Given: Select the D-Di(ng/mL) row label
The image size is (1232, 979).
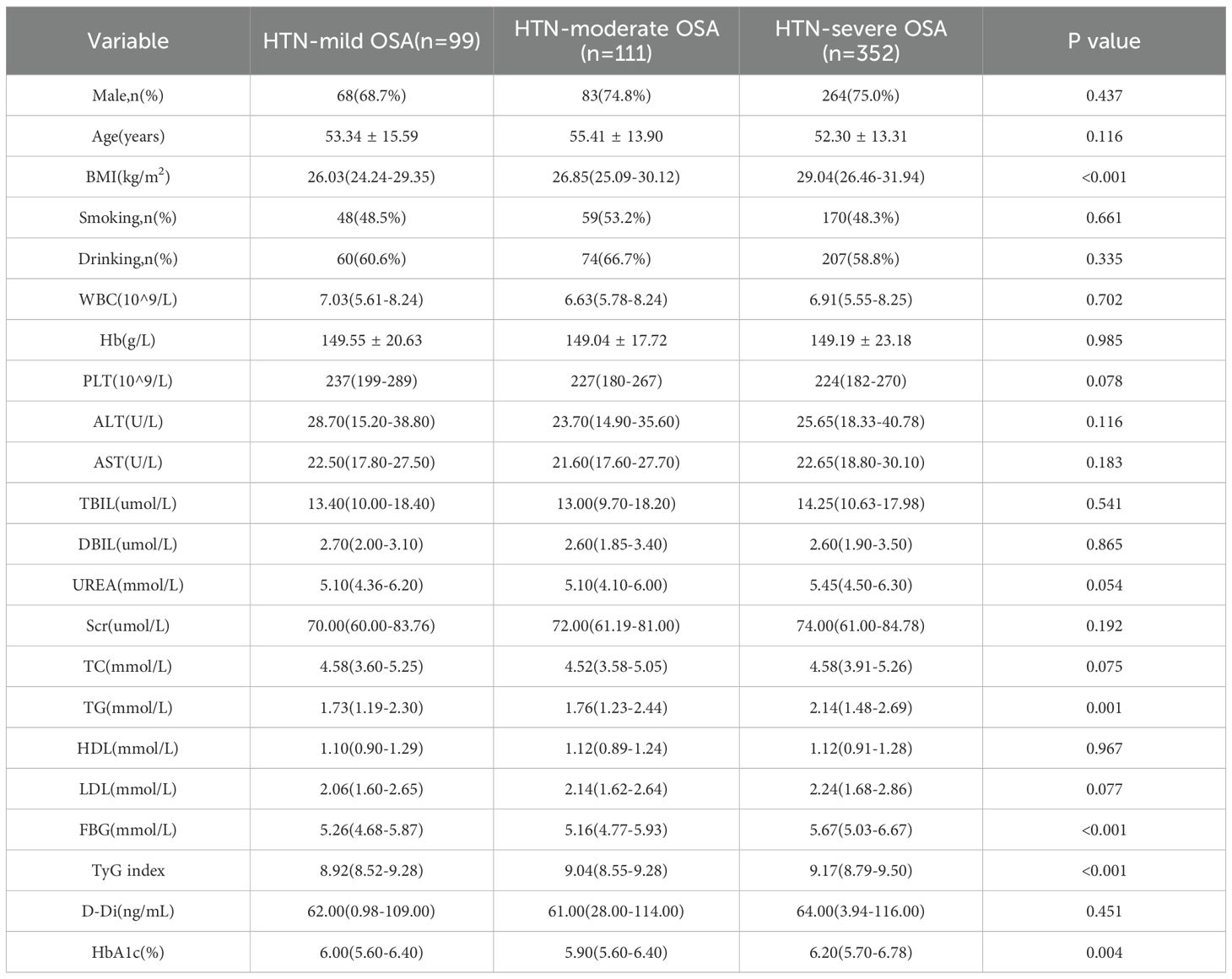Looking at the screenshot, I should point(128,911).
